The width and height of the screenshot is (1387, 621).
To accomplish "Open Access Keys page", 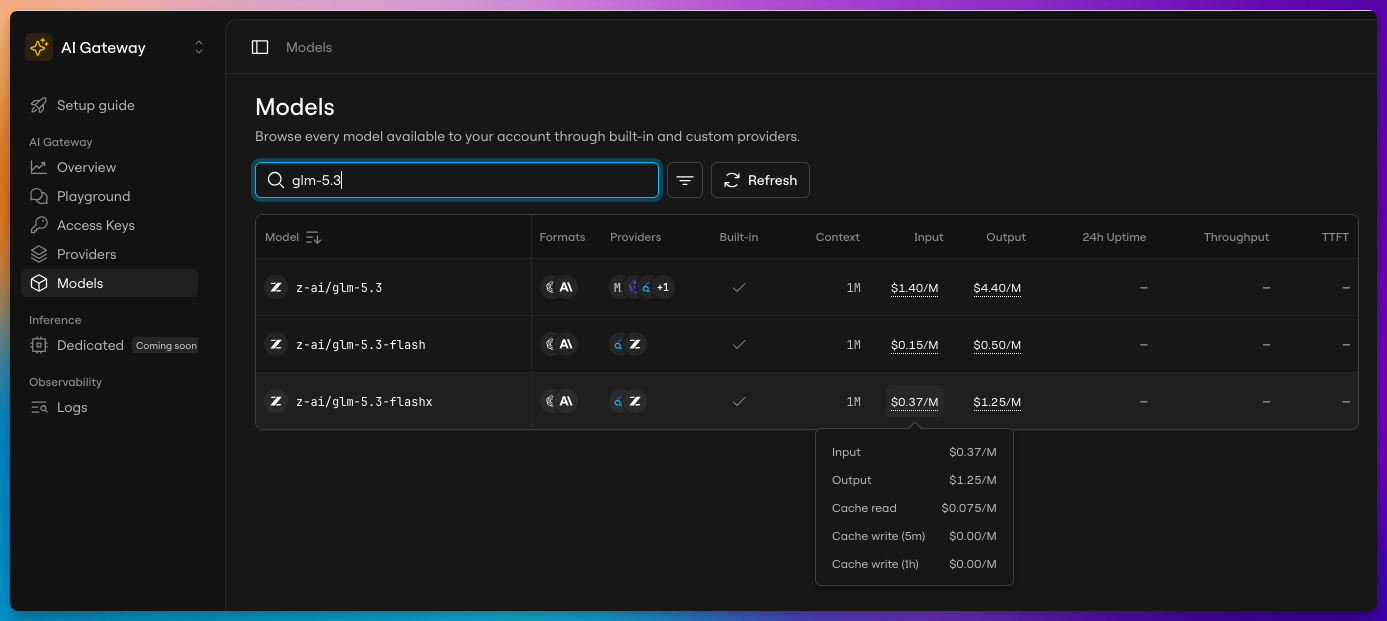I will [x=109, y=225].
